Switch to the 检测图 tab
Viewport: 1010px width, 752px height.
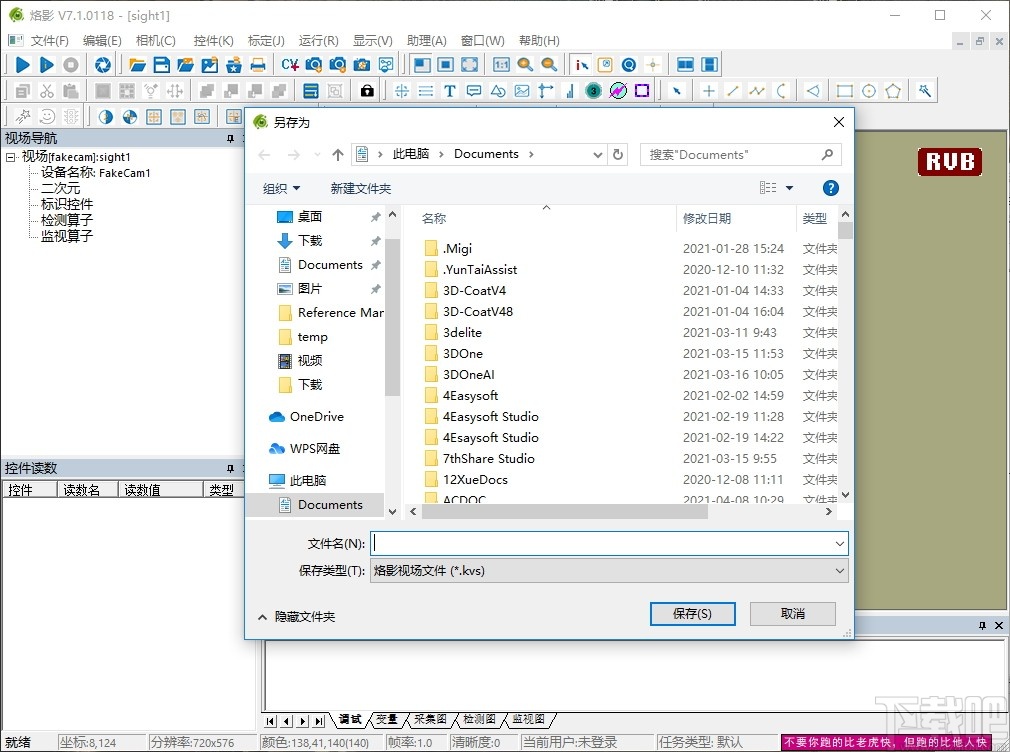[479, 719]
